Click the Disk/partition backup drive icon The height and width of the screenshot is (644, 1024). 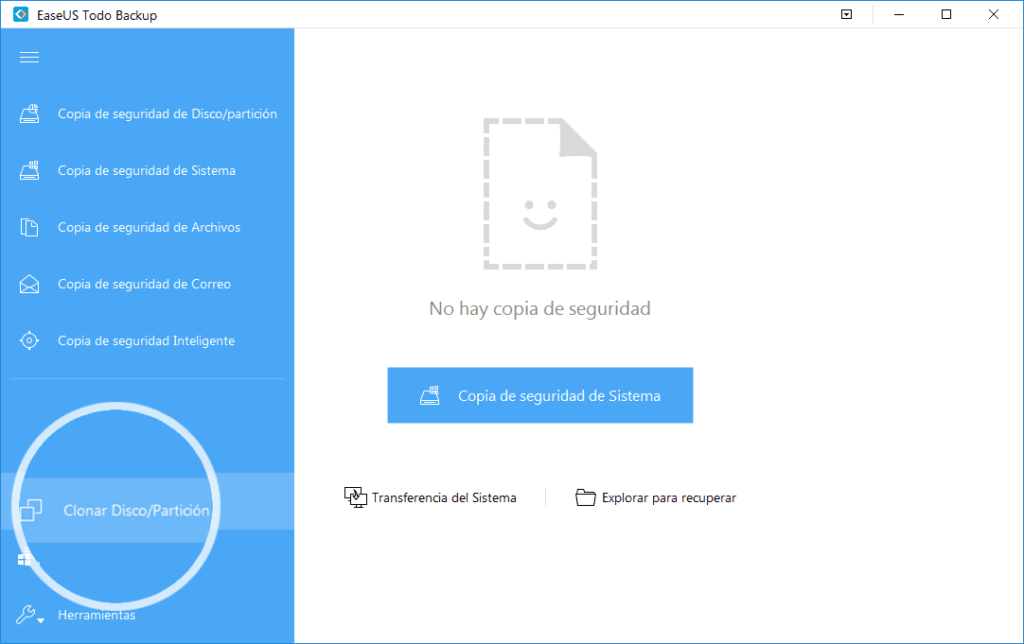[30, 114]
